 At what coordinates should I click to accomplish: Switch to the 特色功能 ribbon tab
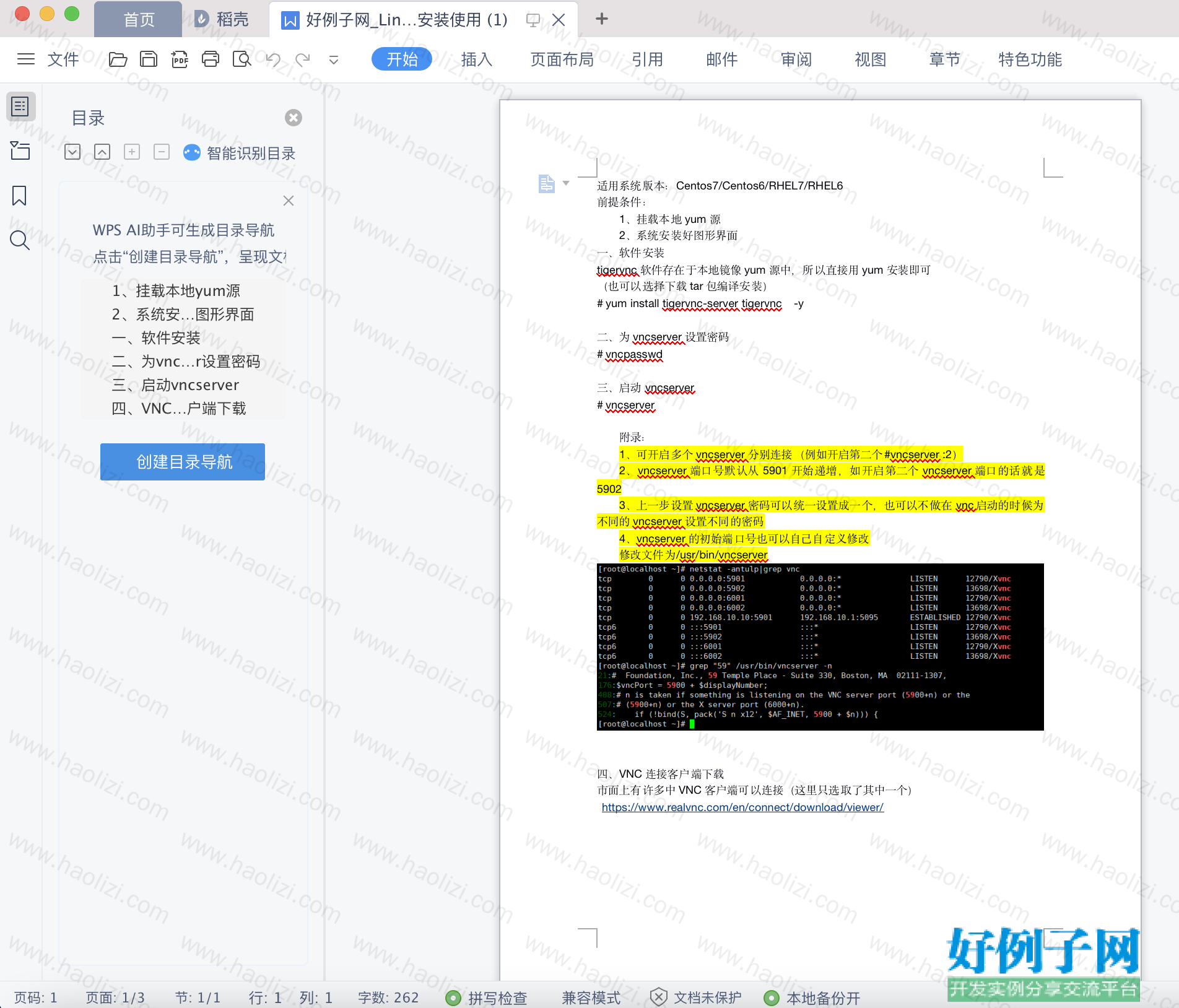pos(1030,59)
